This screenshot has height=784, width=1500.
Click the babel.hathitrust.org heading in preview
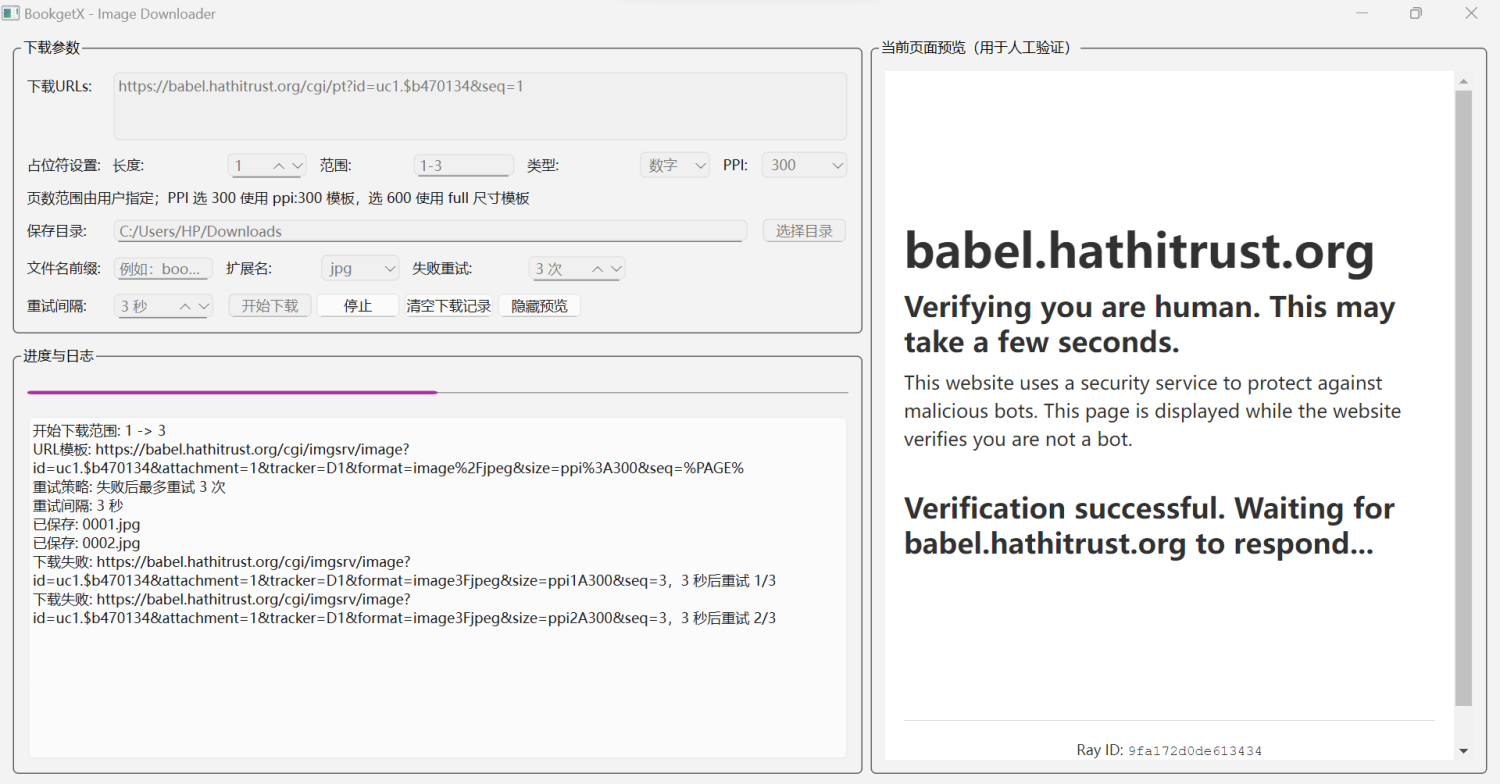click(1139, 251)
